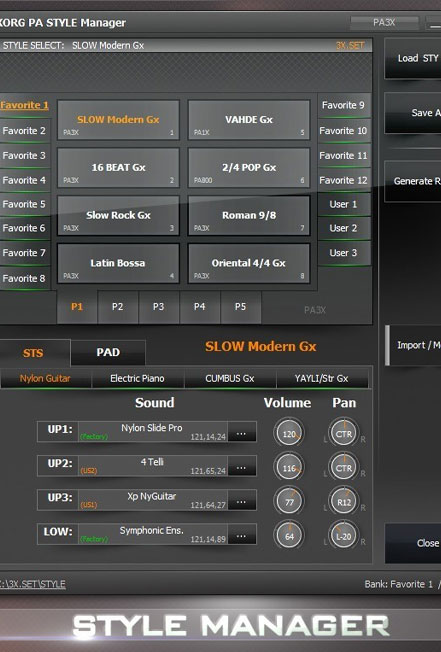Select the Latin Bossa style
This screenshot has height=652, width=441.
click(x=118, y=263)
